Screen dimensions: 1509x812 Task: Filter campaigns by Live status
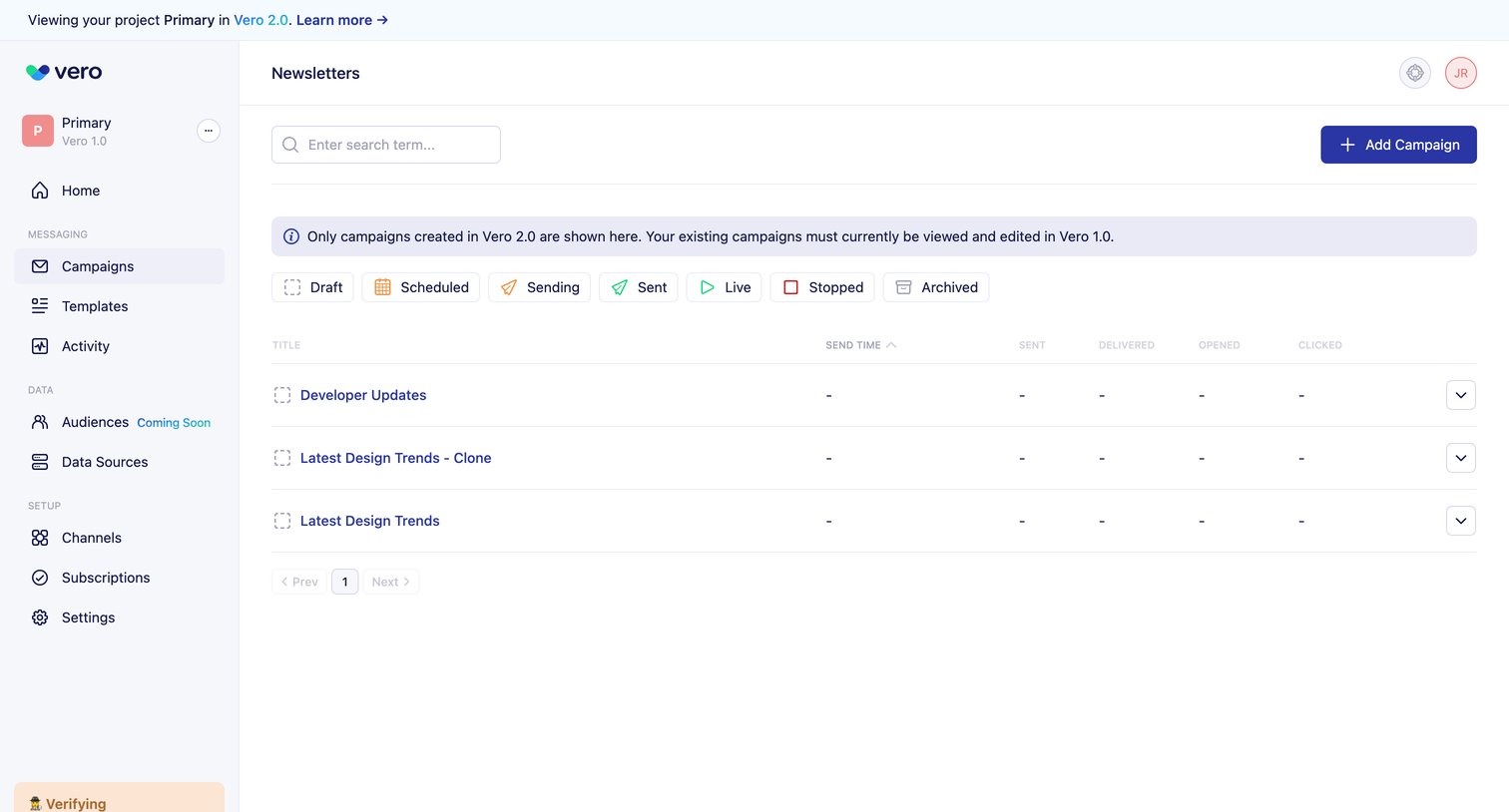(x=725, y=287)
